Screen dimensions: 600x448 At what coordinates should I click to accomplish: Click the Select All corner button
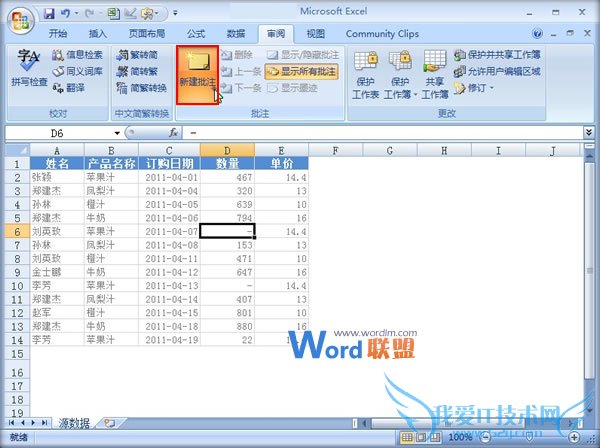pyautogui.click(x=17, y=150)
